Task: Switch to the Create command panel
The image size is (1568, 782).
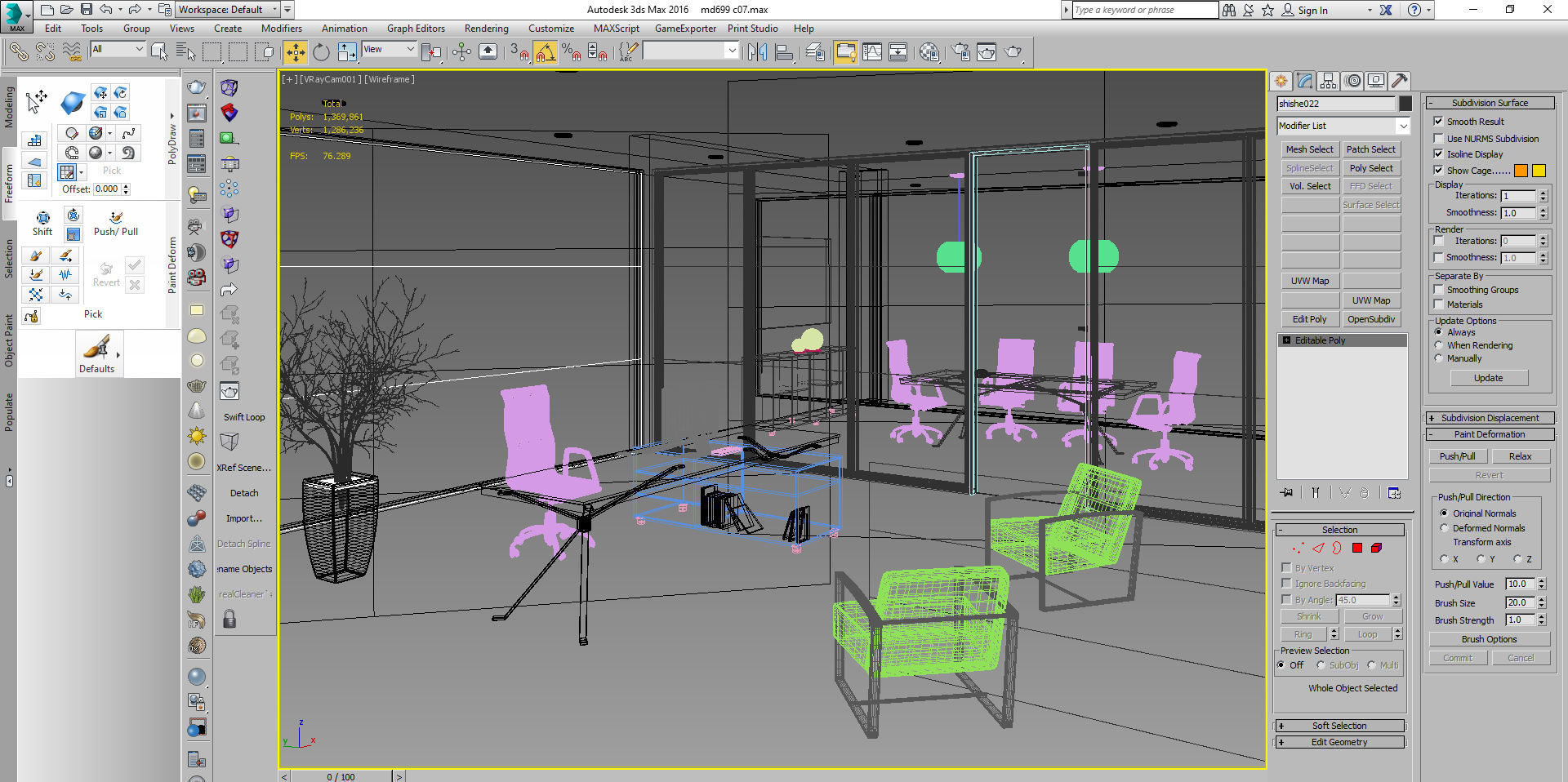Action: pyautogui.click(x=1281, y=81)
